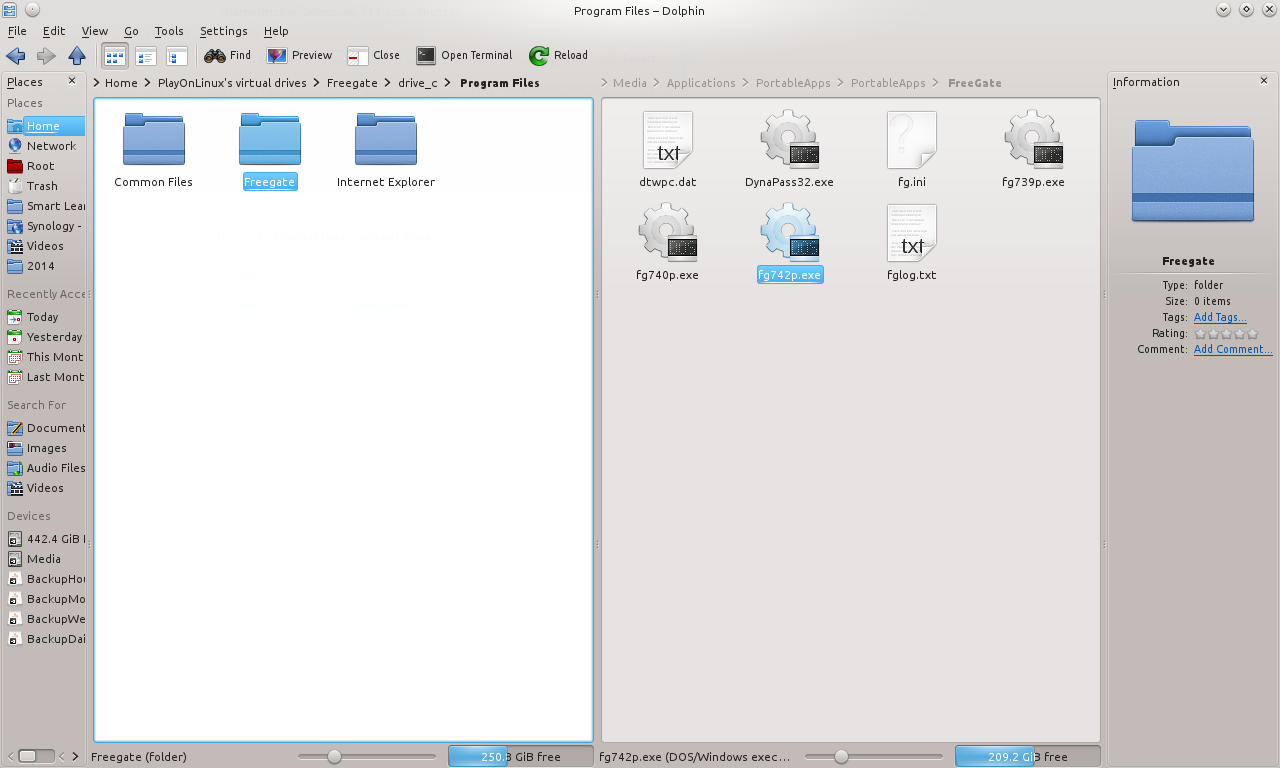Open Find with the binoculars icon
Viewport: 1280px width, 768px height.
[227, 56]
